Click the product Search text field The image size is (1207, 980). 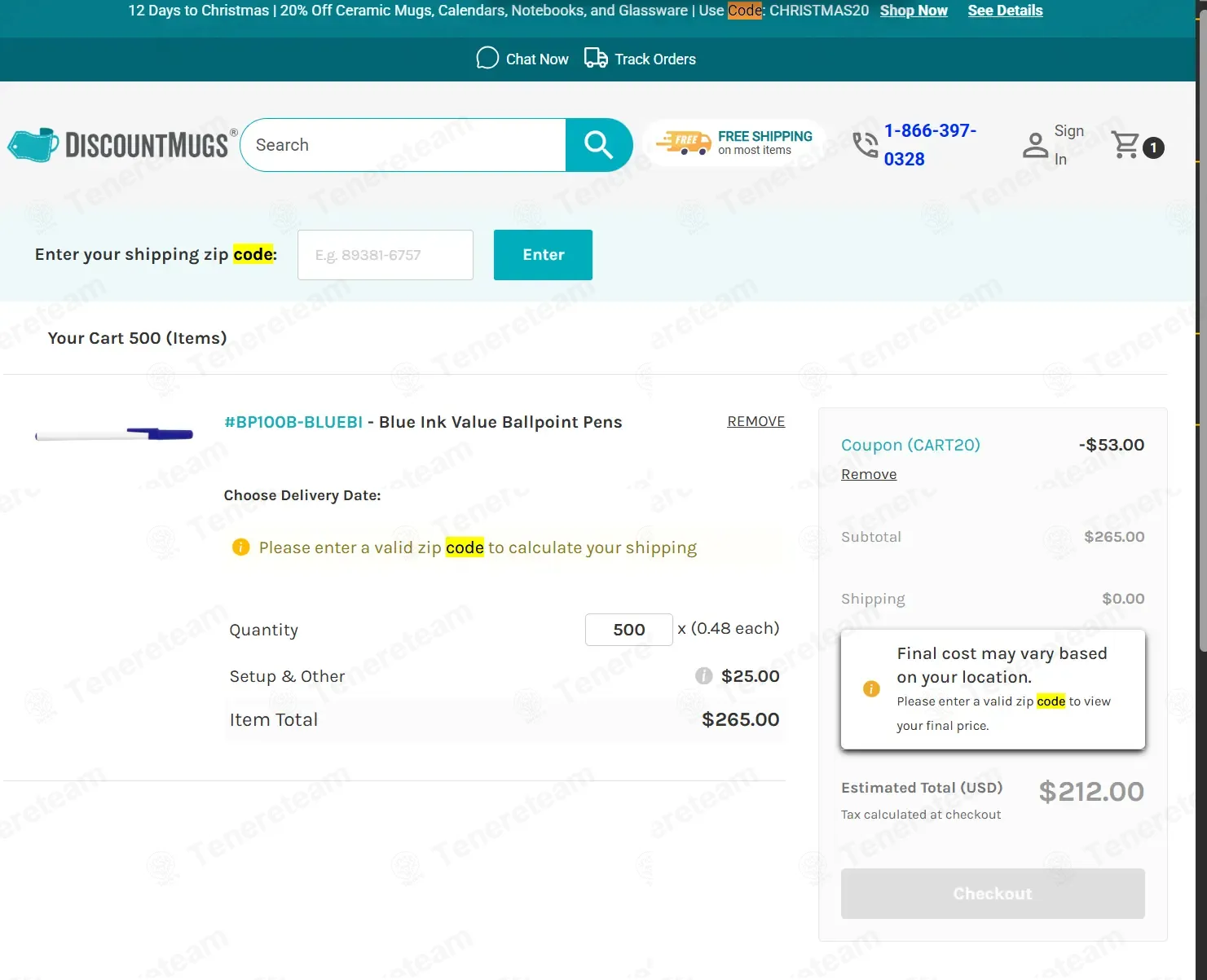tap(403, 145)
